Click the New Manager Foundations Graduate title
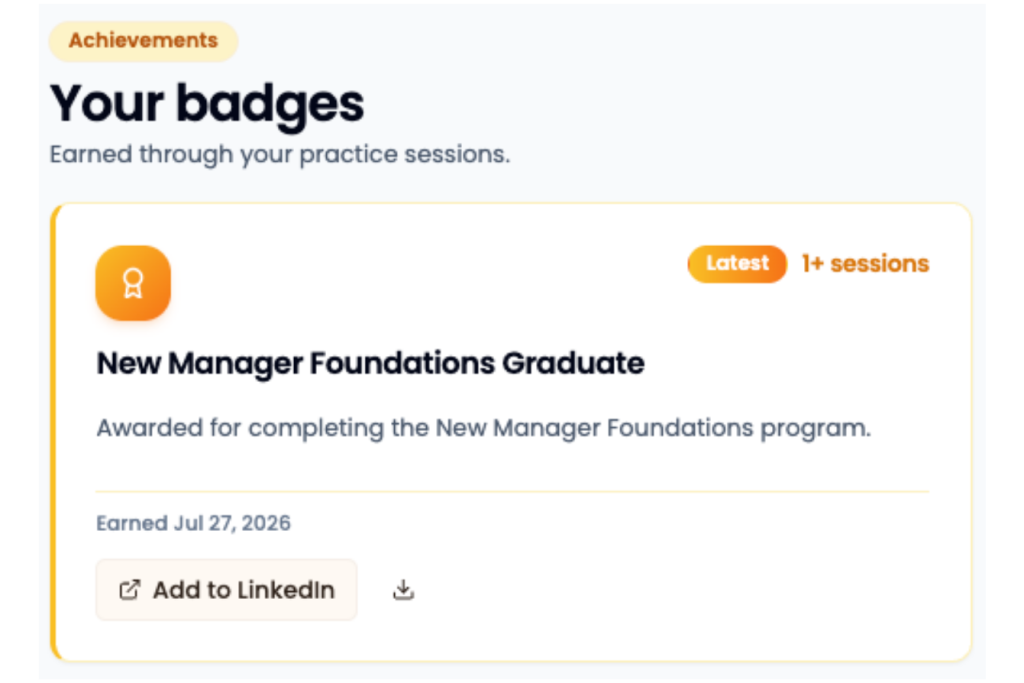Image resolution: width=1024 pixels, height=683 pixels. pos(370,363)
